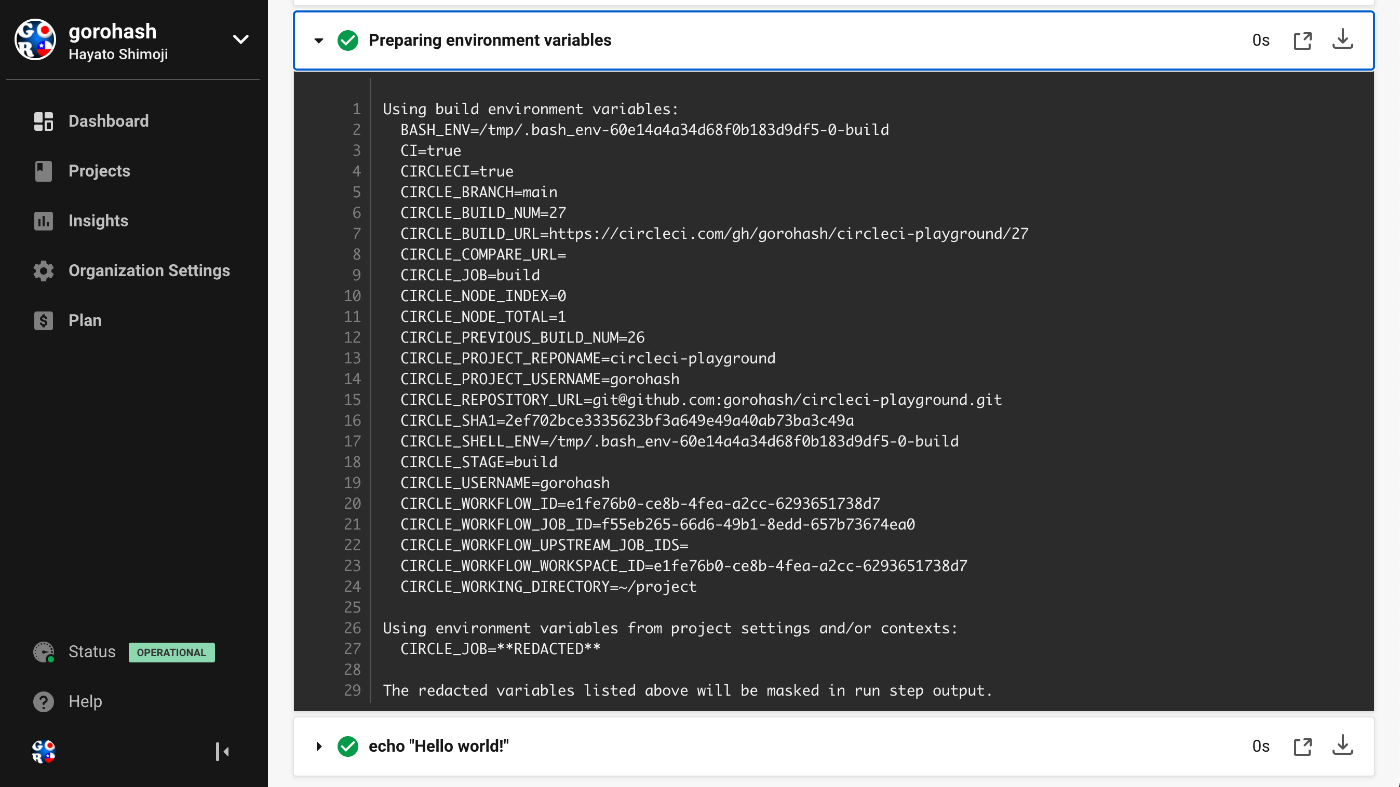Viewport: 1400px width, 787px height.
Task: Click the OPERATIONAL status badge
Action: point(171,653)
